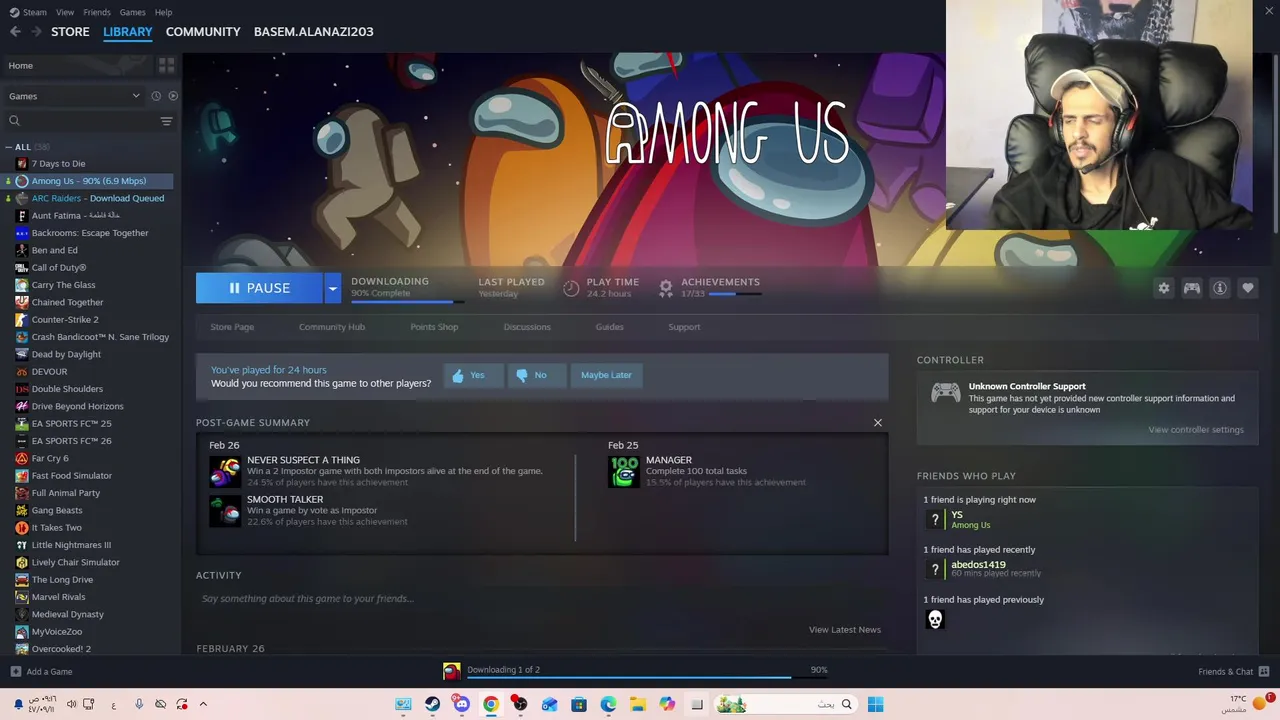This screenshot has height=720, width=1280.
Task: Open the Community Hub link
Action: pos(332,327)
